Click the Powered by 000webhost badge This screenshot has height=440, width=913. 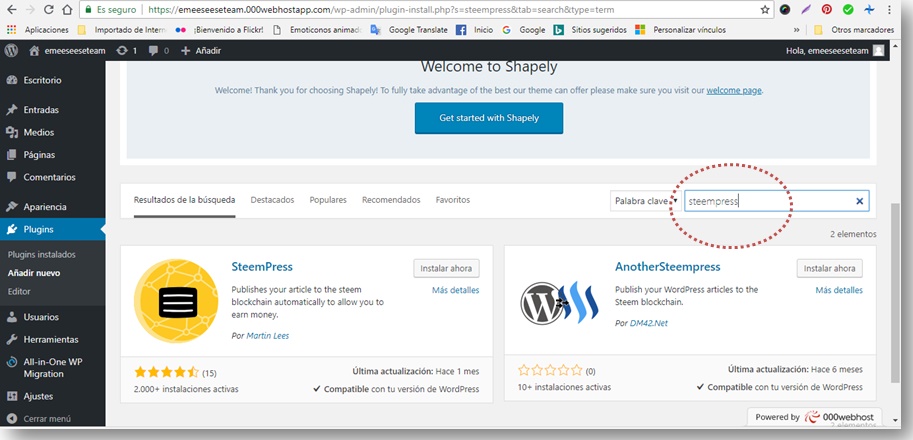click(x=815, y=417)
